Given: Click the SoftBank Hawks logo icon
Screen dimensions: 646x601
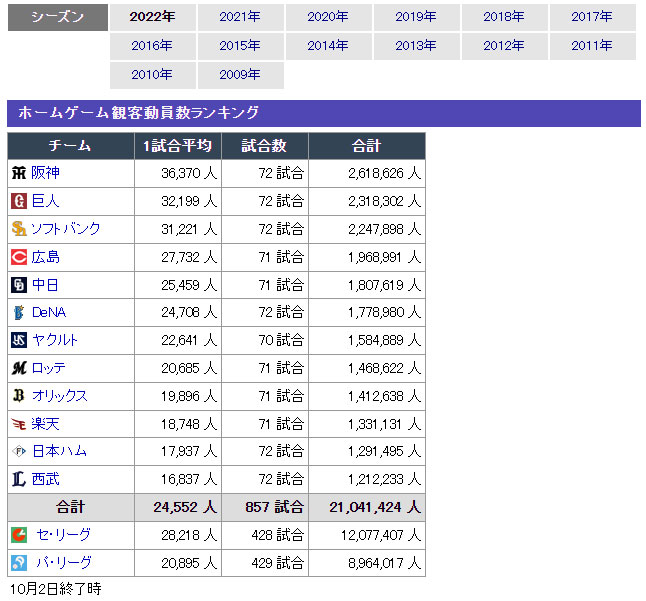Looking at the screenshot, I should click(x=19, y=229).
